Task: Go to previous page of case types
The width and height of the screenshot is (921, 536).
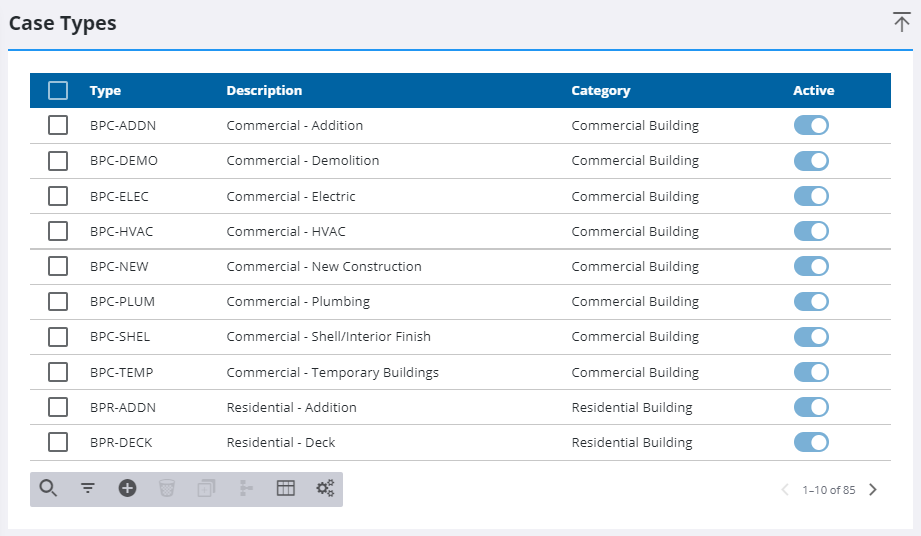Action: coord(785,490)
